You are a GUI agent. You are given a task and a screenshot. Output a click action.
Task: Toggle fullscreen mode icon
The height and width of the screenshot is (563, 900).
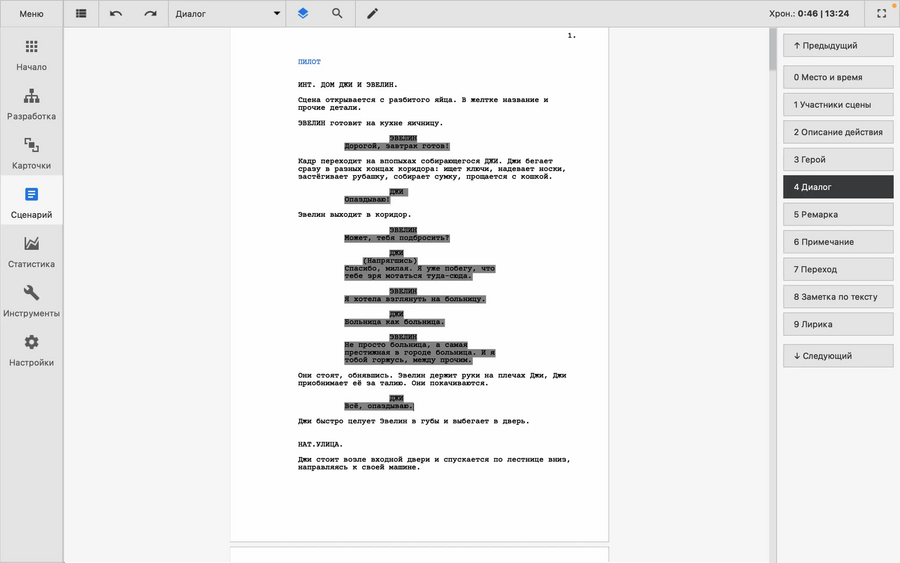point(882,13)
